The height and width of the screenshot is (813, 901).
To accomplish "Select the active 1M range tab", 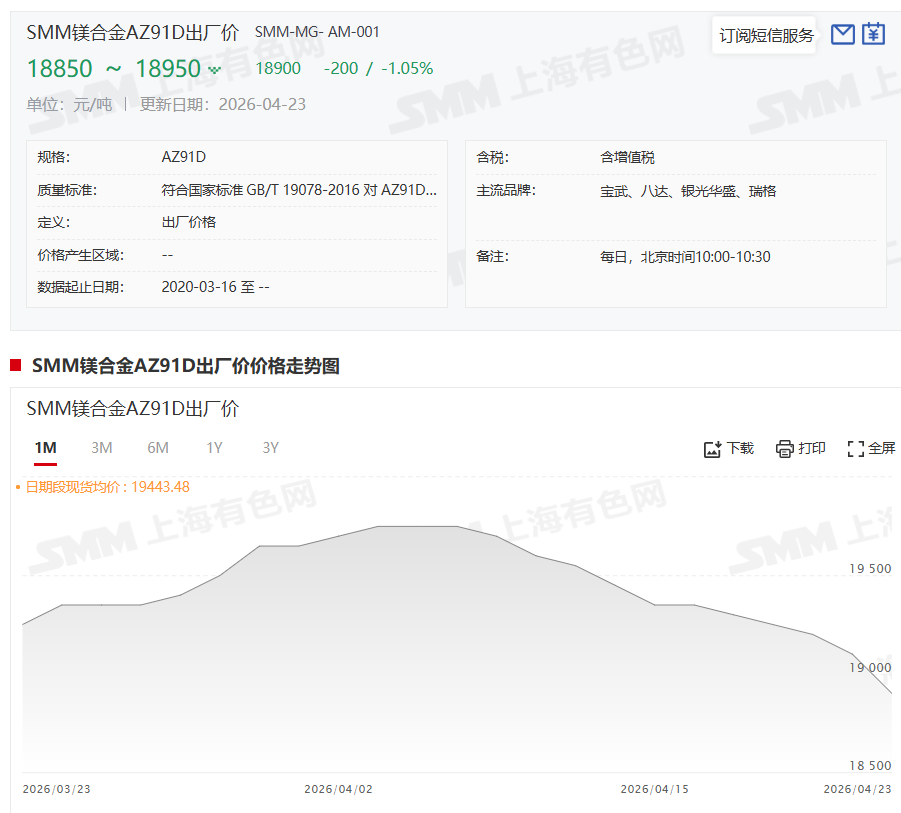I will [x=45, y=448].
